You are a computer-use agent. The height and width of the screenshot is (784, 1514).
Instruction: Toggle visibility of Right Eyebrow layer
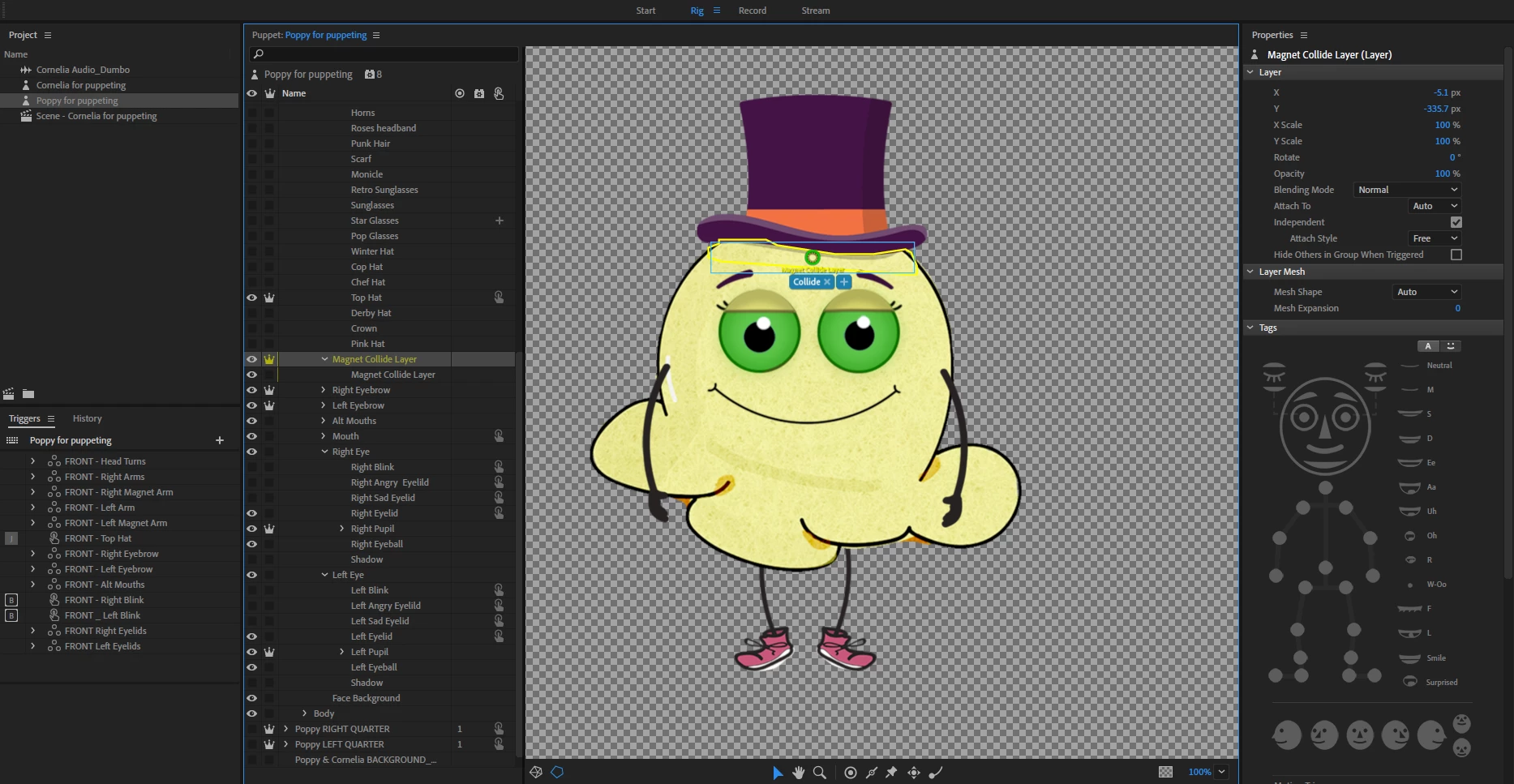[x=252, y=390]
